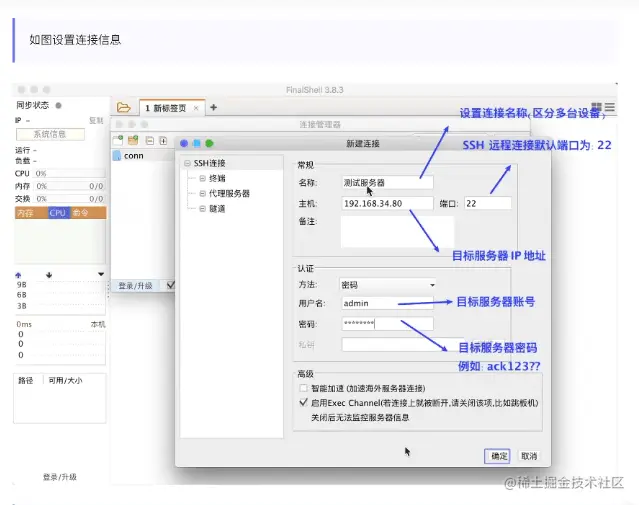
Task: Click 登录/升级 at bottom of left sidebar
Action: pyautogui.click(x=60, y=477)
